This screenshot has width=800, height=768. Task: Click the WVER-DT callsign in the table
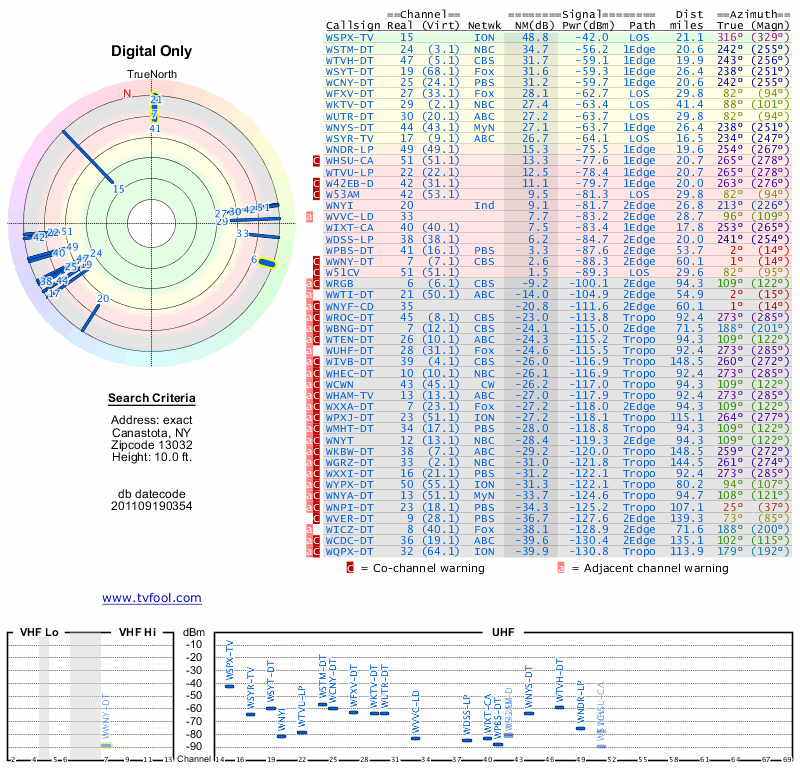coord(349,518)
